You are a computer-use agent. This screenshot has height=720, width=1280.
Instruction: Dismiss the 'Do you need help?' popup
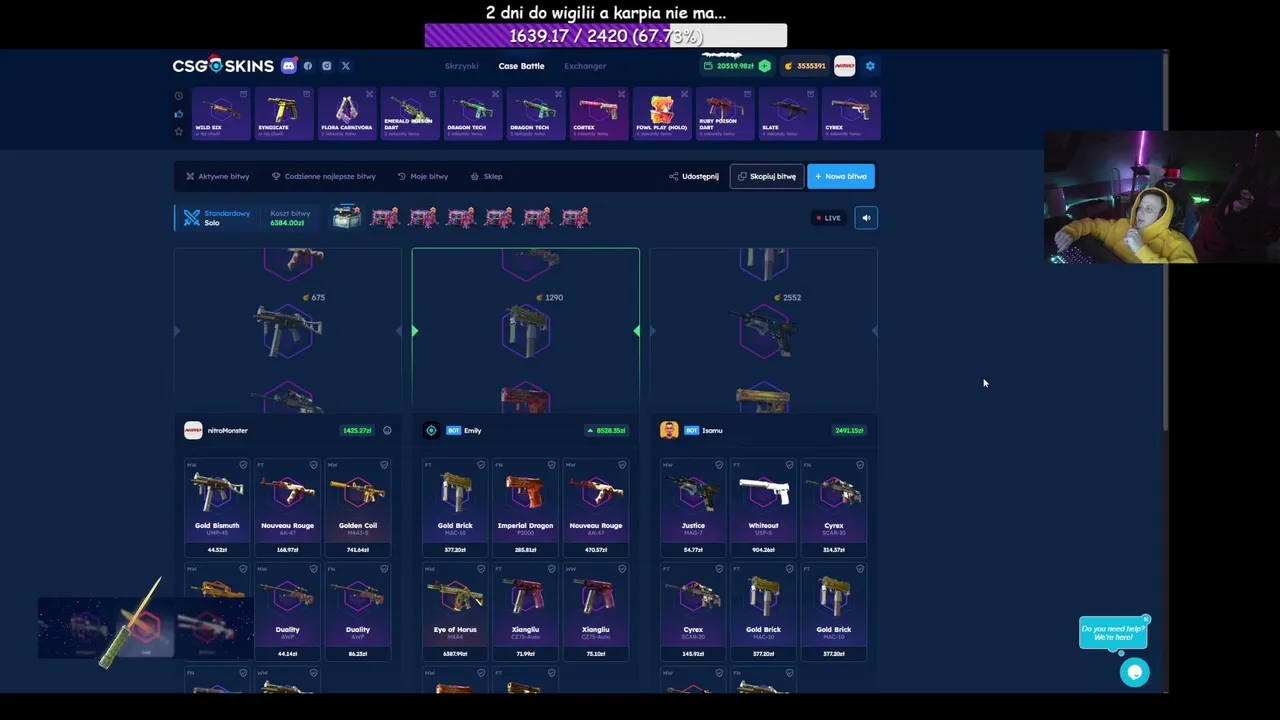tap(1146, 619)
